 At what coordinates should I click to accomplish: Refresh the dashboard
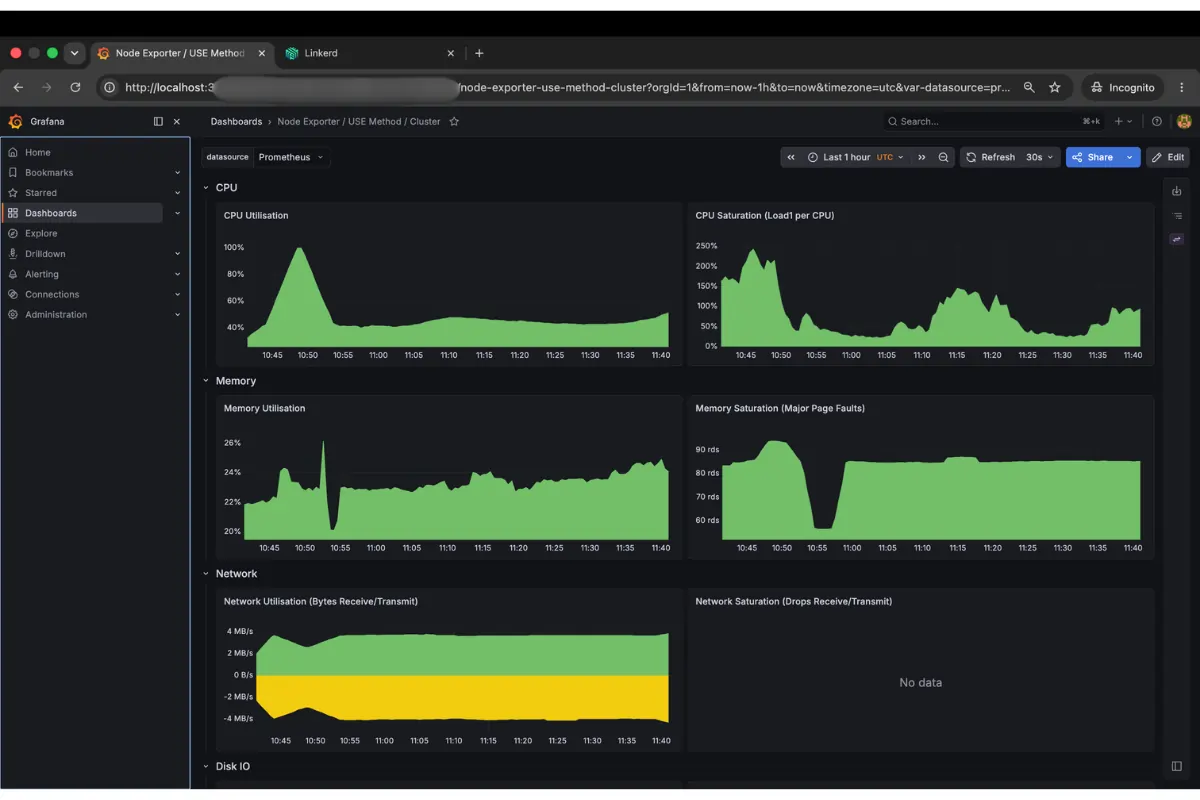tap(990, 157)
